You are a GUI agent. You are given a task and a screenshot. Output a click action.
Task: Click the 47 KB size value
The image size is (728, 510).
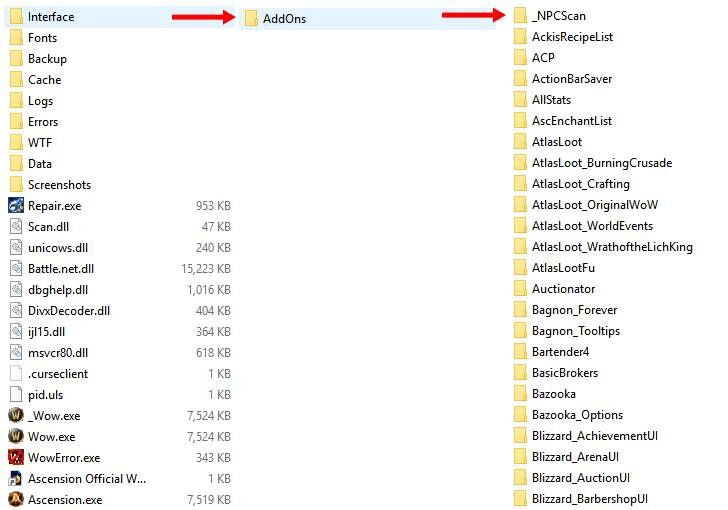tap(216, 227)
